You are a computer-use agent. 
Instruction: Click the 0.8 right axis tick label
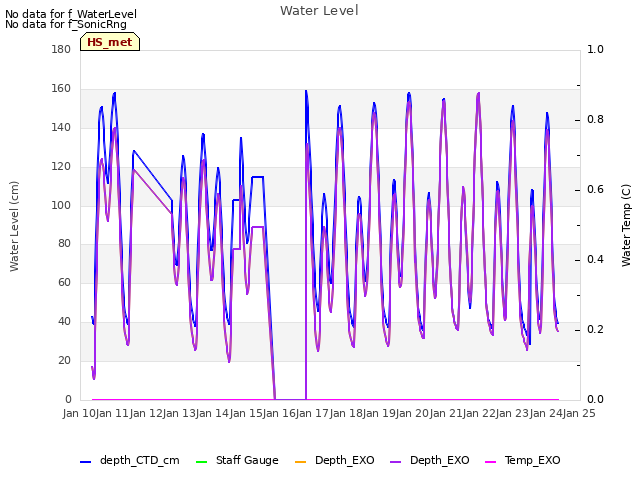[x=595, y=120]
